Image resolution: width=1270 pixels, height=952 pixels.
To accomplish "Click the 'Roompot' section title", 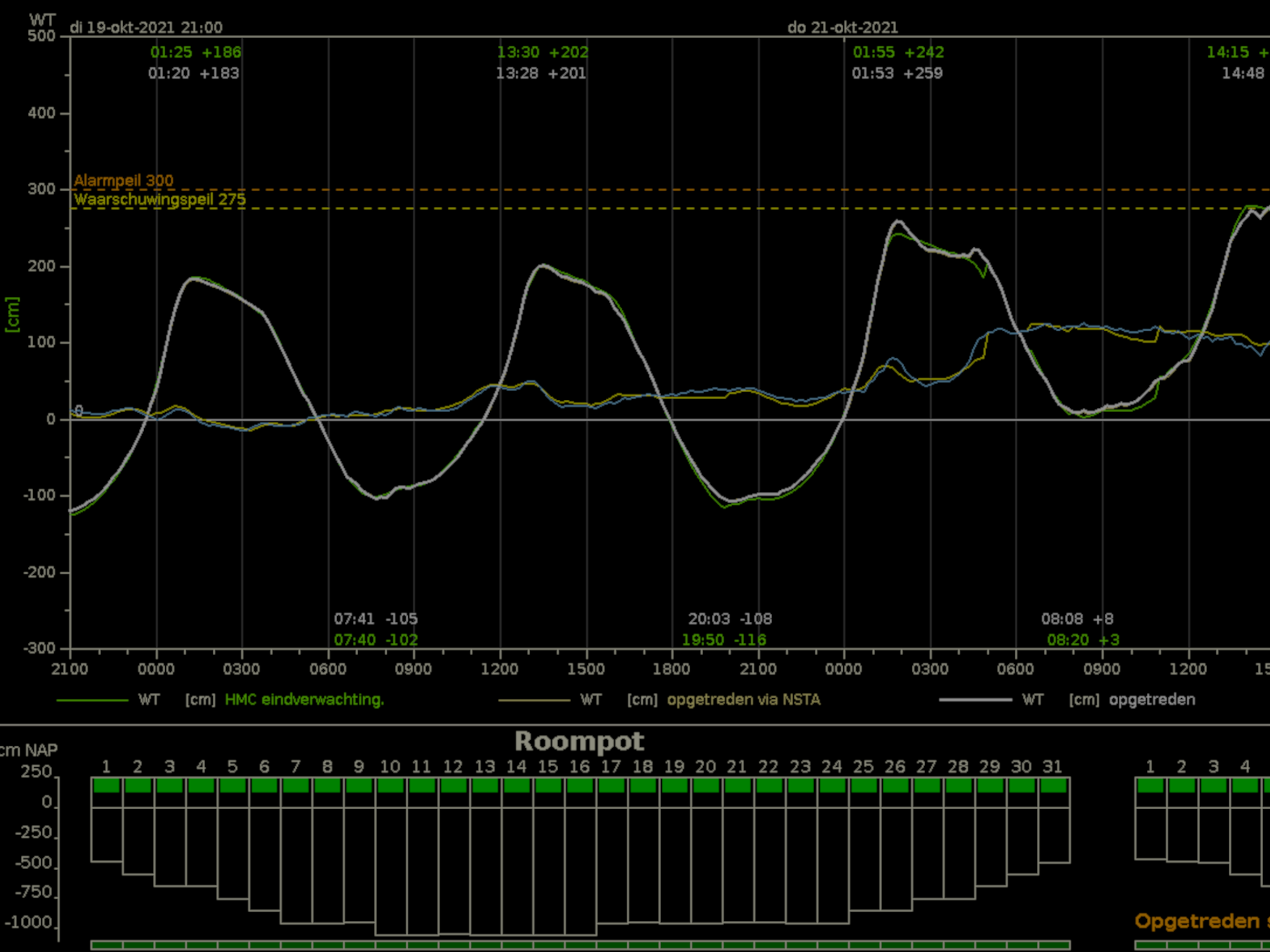I will [x=579, y=741].
